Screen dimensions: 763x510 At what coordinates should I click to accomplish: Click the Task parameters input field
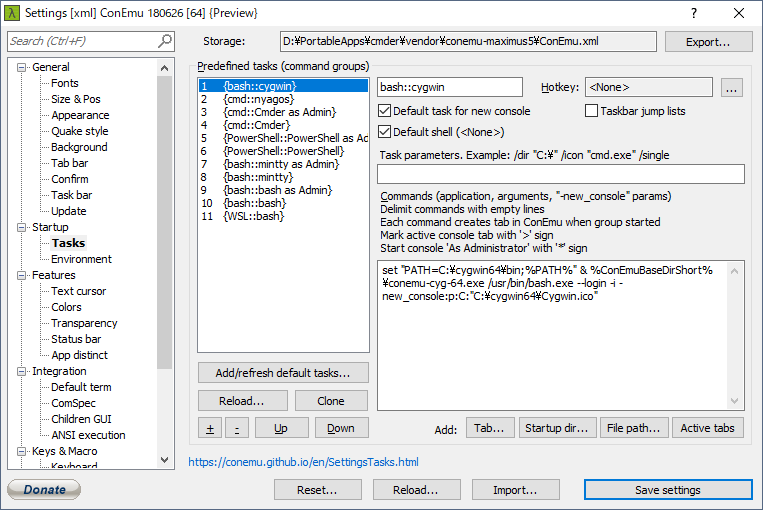click(x=561, y=174)
